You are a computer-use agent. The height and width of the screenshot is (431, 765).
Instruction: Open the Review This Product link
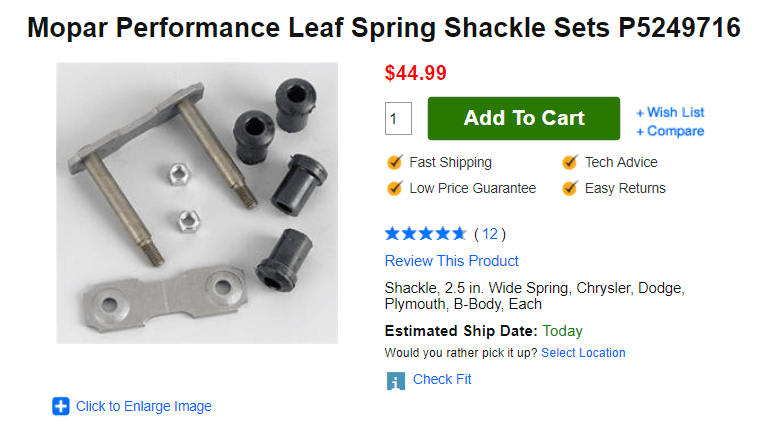pos(451,261)
